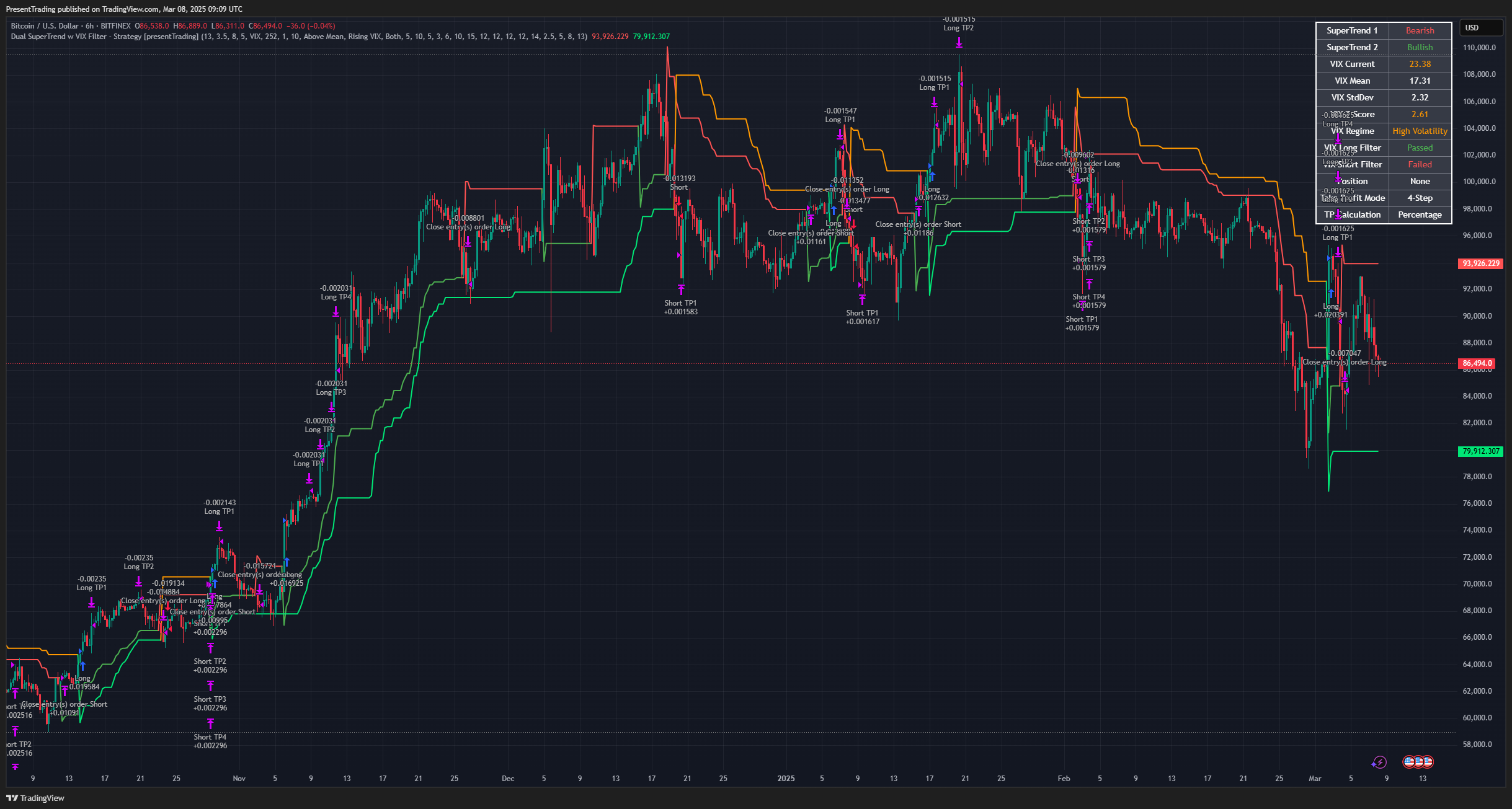Click the VIX Short Filter Failed cell

tap(1420, 164)
